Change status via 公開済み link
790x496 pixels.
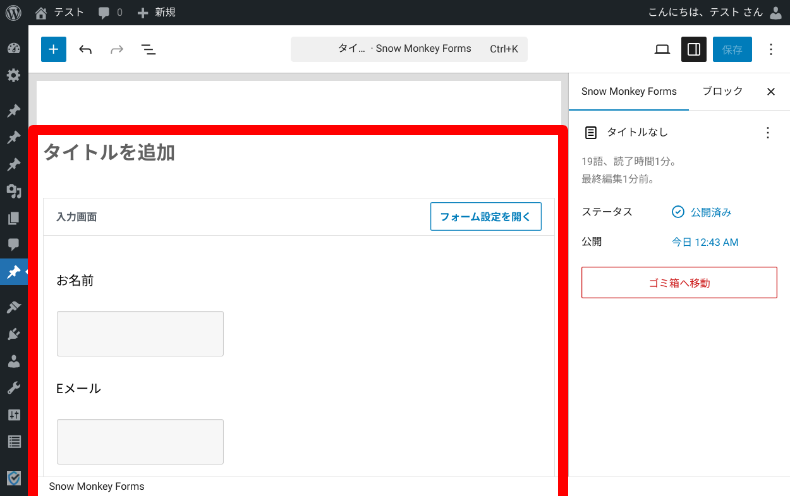click(701, 212)
